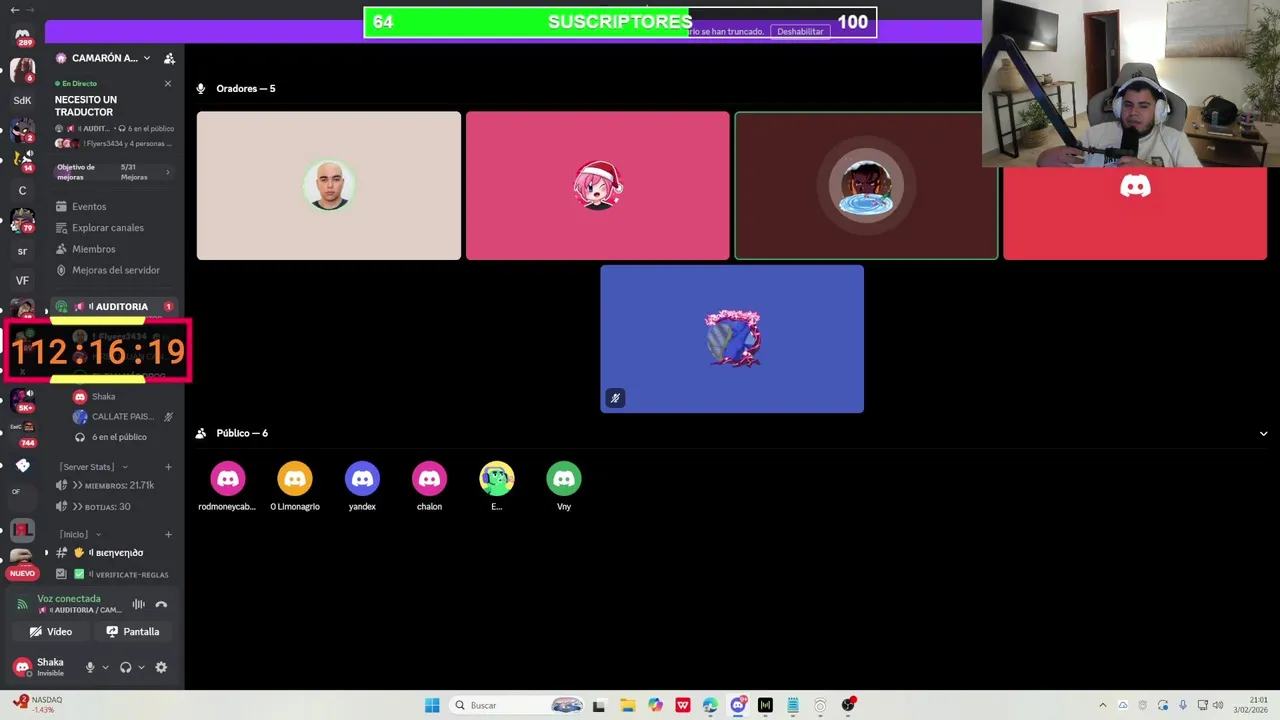Click audience member Vny
Screen dimensions: 1280x720
point(564,486)
